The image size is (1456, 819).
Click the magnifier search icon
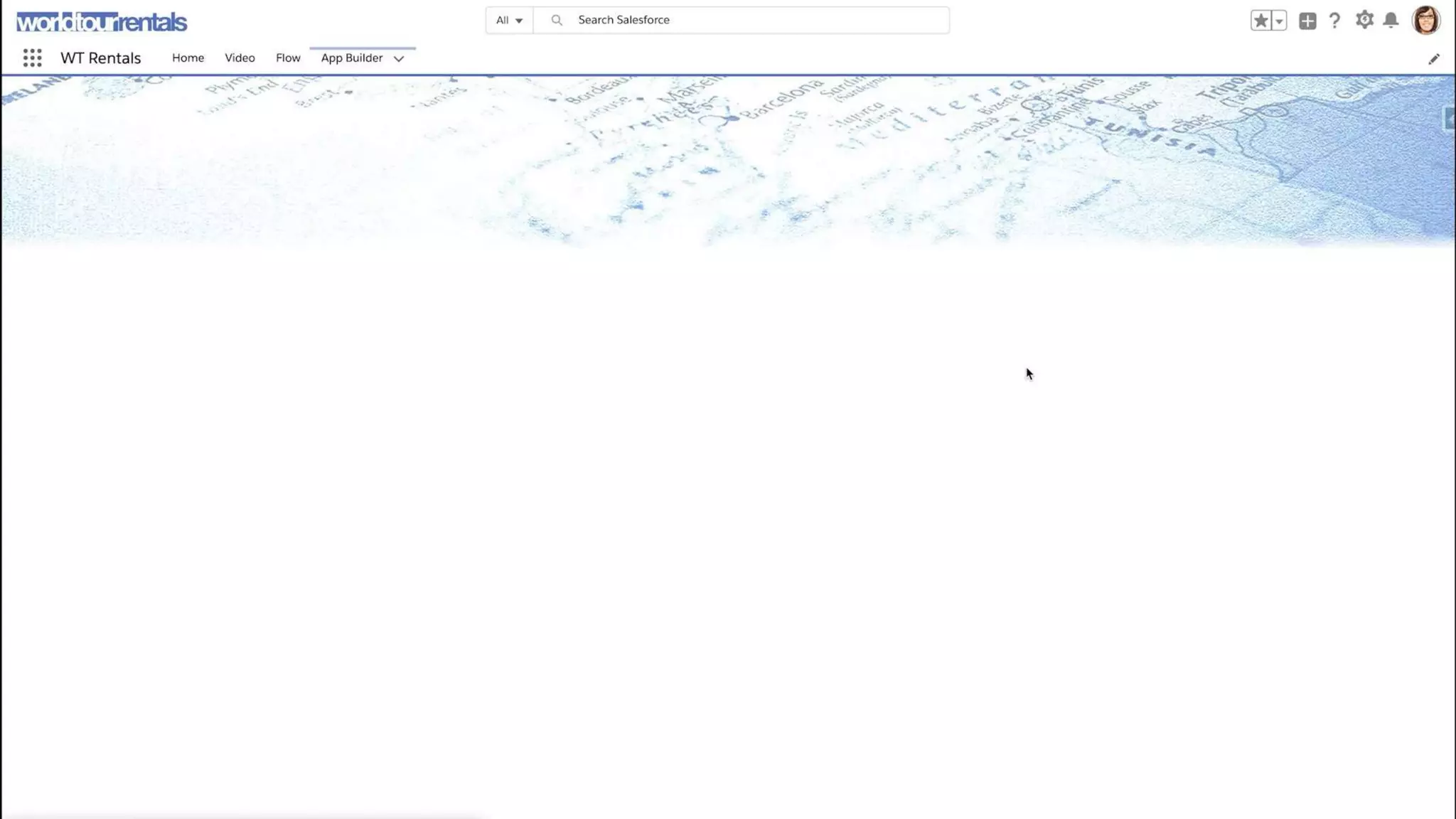[557, 20]
